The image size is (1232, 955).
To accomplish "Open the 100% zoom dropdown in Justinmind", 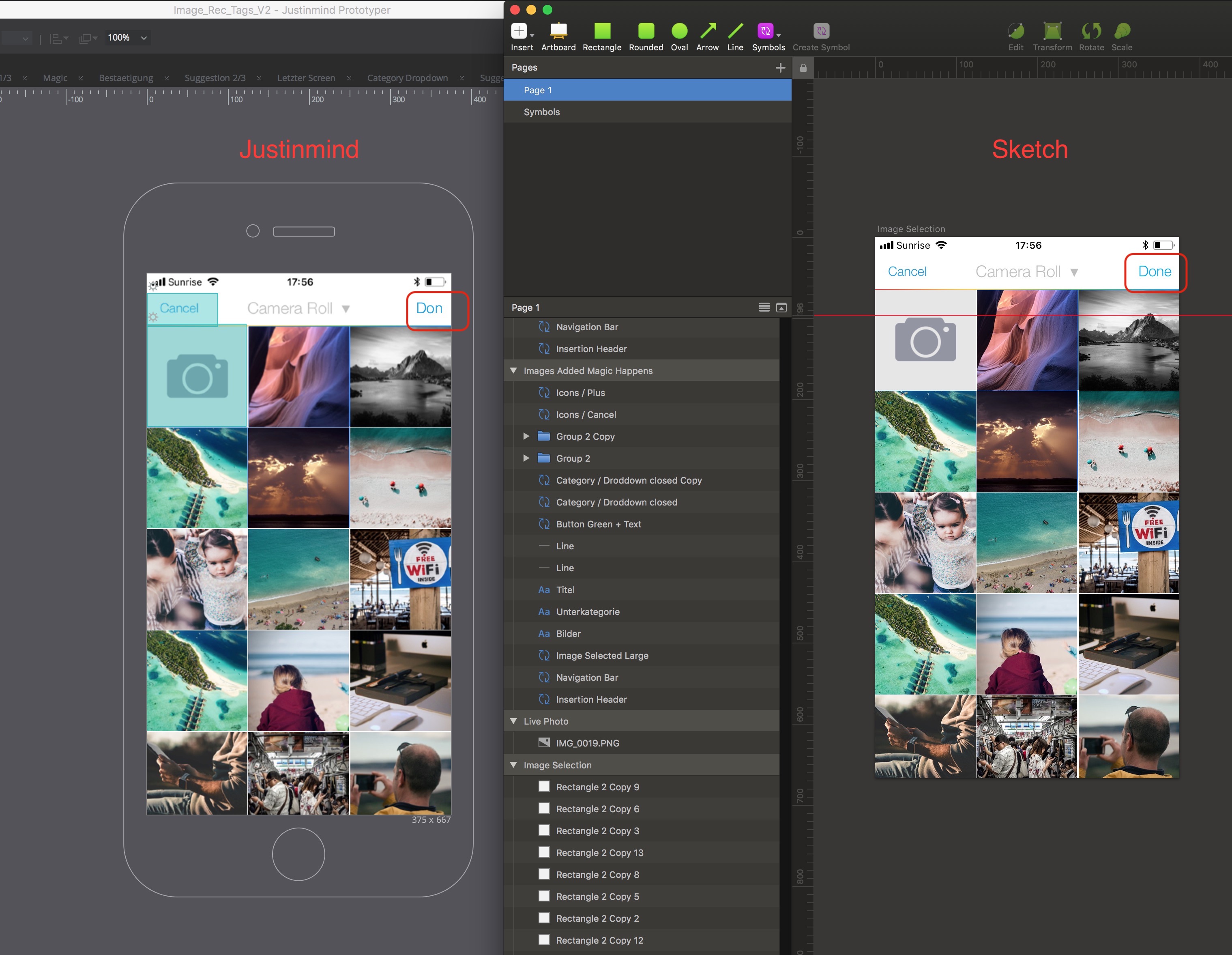I will tap(143, 38).
